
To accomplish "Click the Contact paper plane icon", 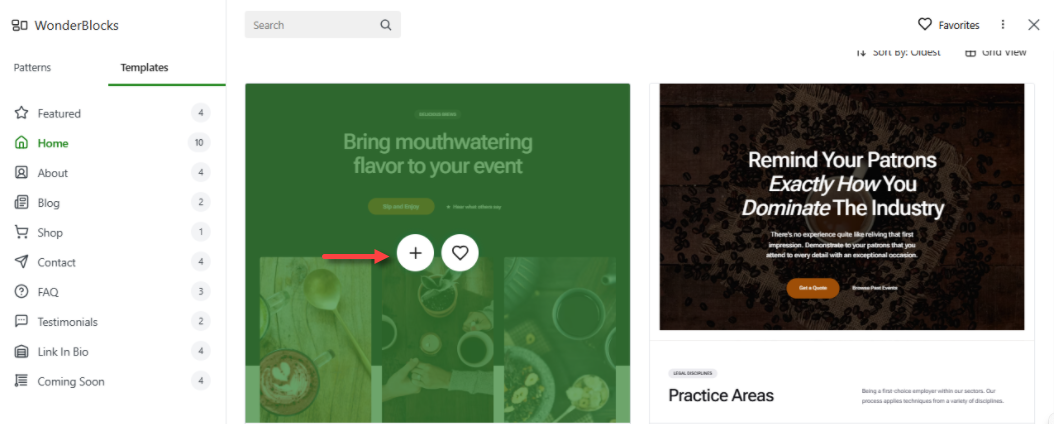I will (x=21, y=262).
